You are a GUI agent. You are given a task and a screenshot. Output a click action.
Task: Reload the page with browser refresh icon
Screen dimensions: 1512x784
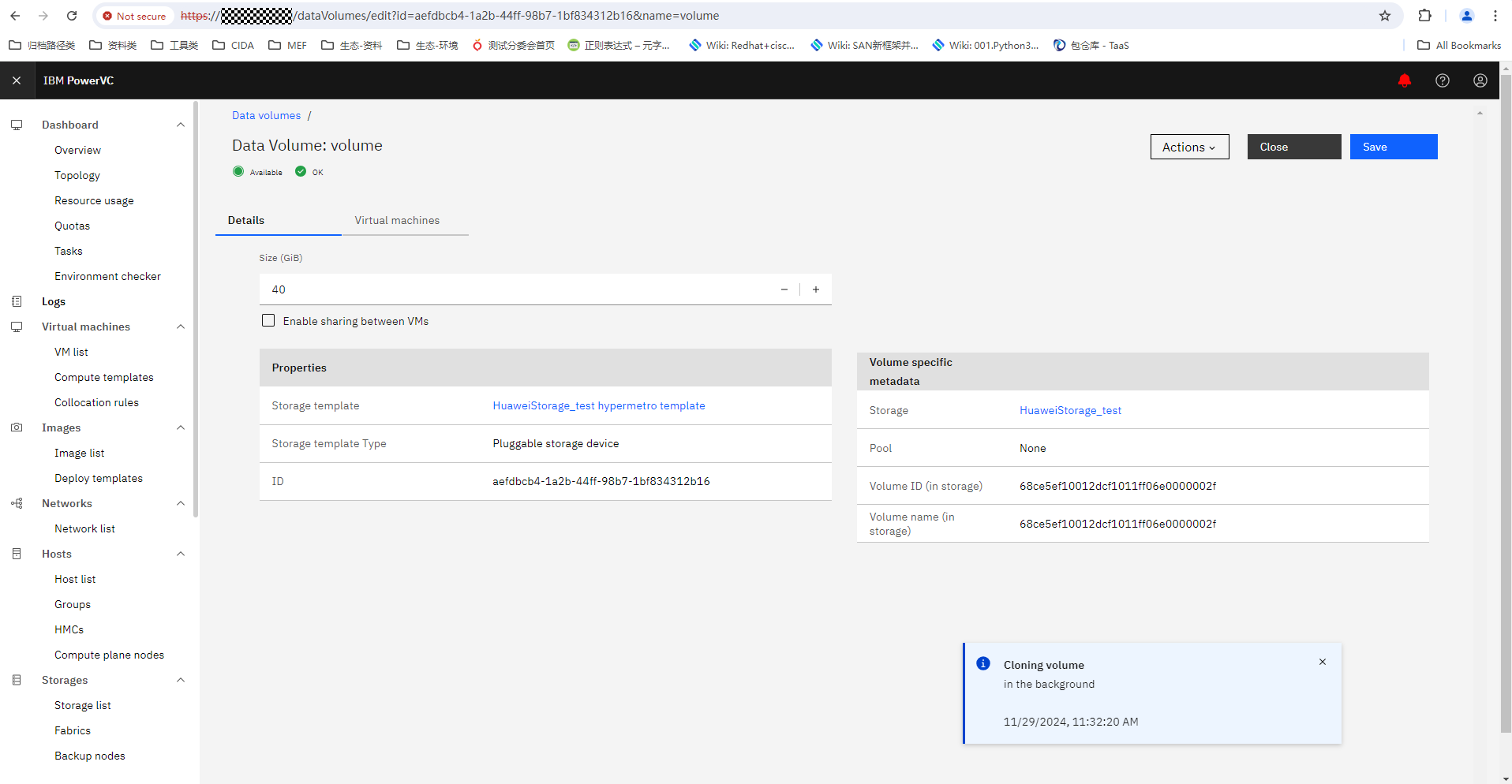pos(72,16)
